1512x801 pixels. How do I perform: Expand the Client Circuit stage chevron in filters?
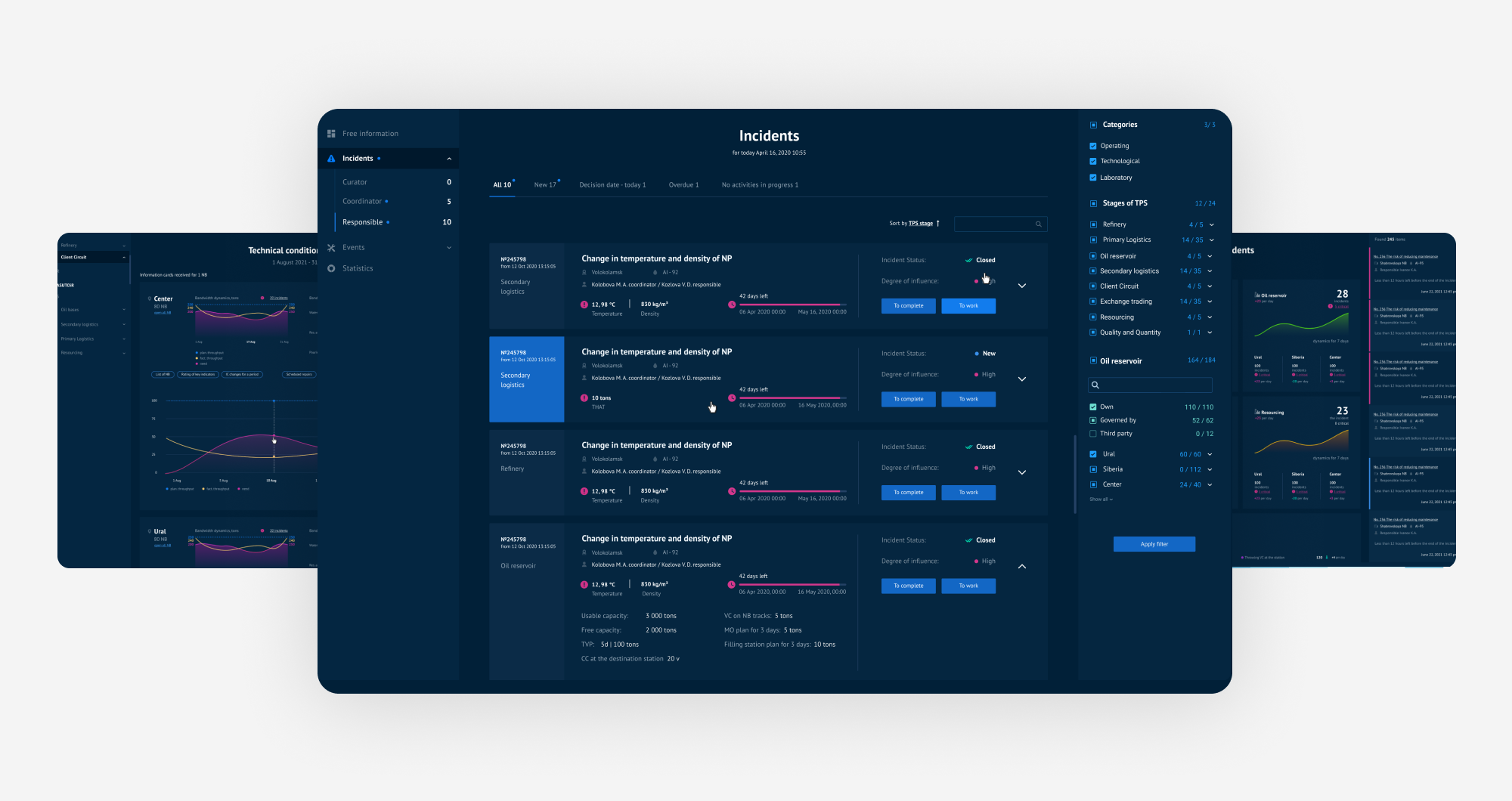click(1210, 286)
